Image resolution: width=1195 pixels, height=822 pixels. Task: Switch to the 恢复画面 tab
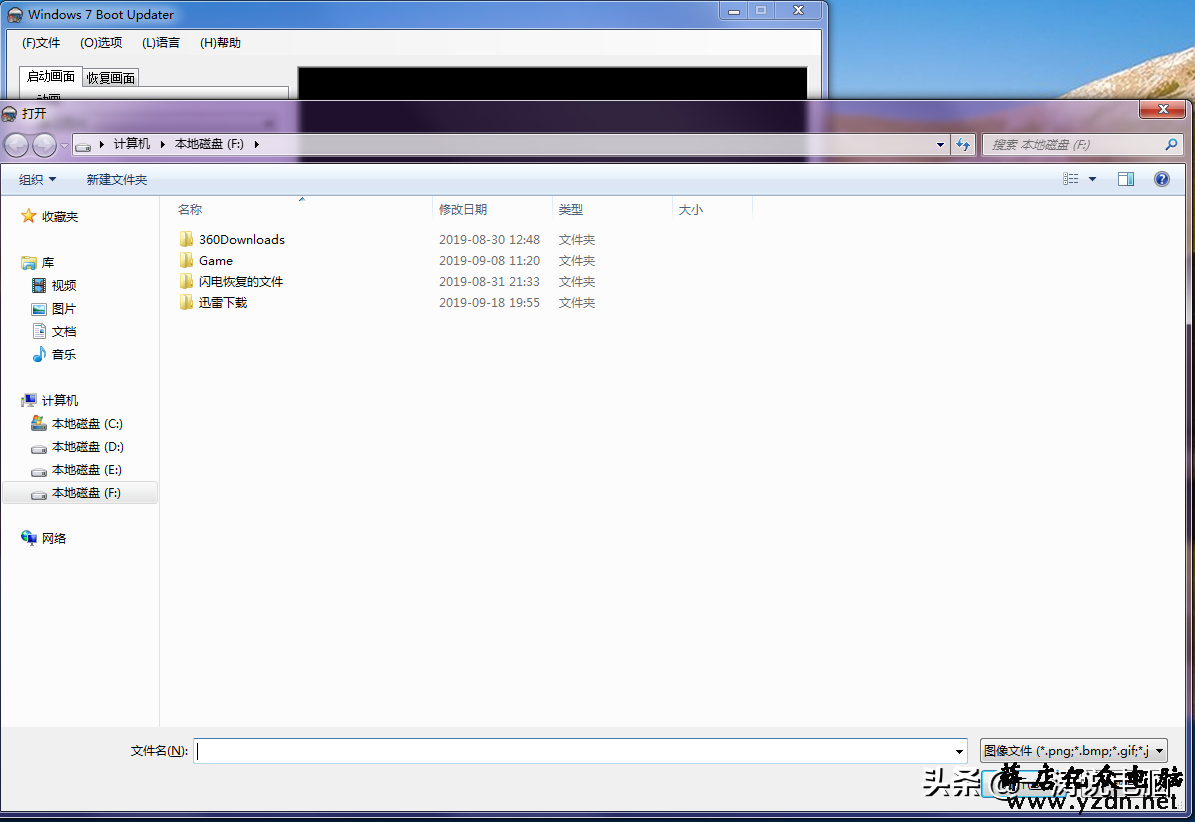[x=111, y=78]
